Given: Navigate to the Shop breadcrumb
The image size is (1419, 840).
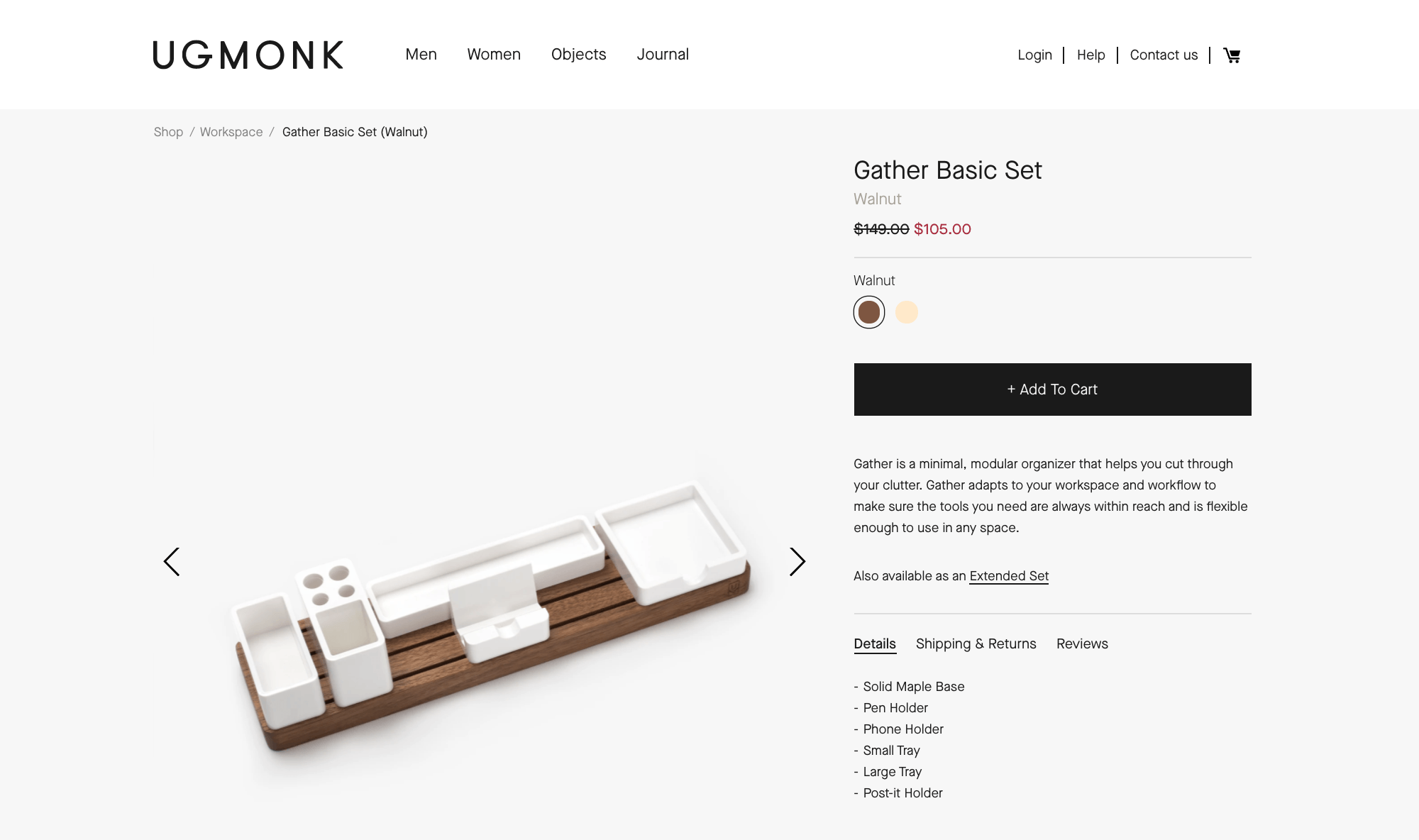Looking at the screenshot, I should click(168, 132).
